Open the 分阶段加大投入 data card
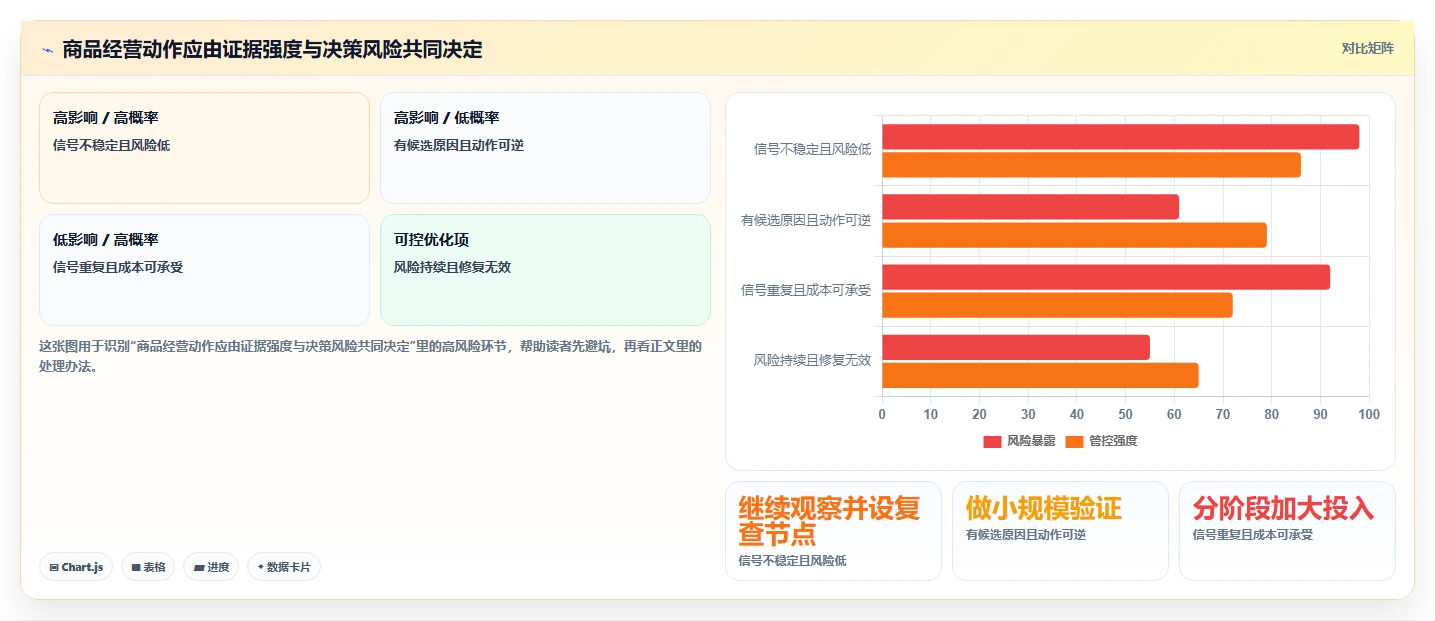Screen dimensions: 1435x621 coord(1287,531)
